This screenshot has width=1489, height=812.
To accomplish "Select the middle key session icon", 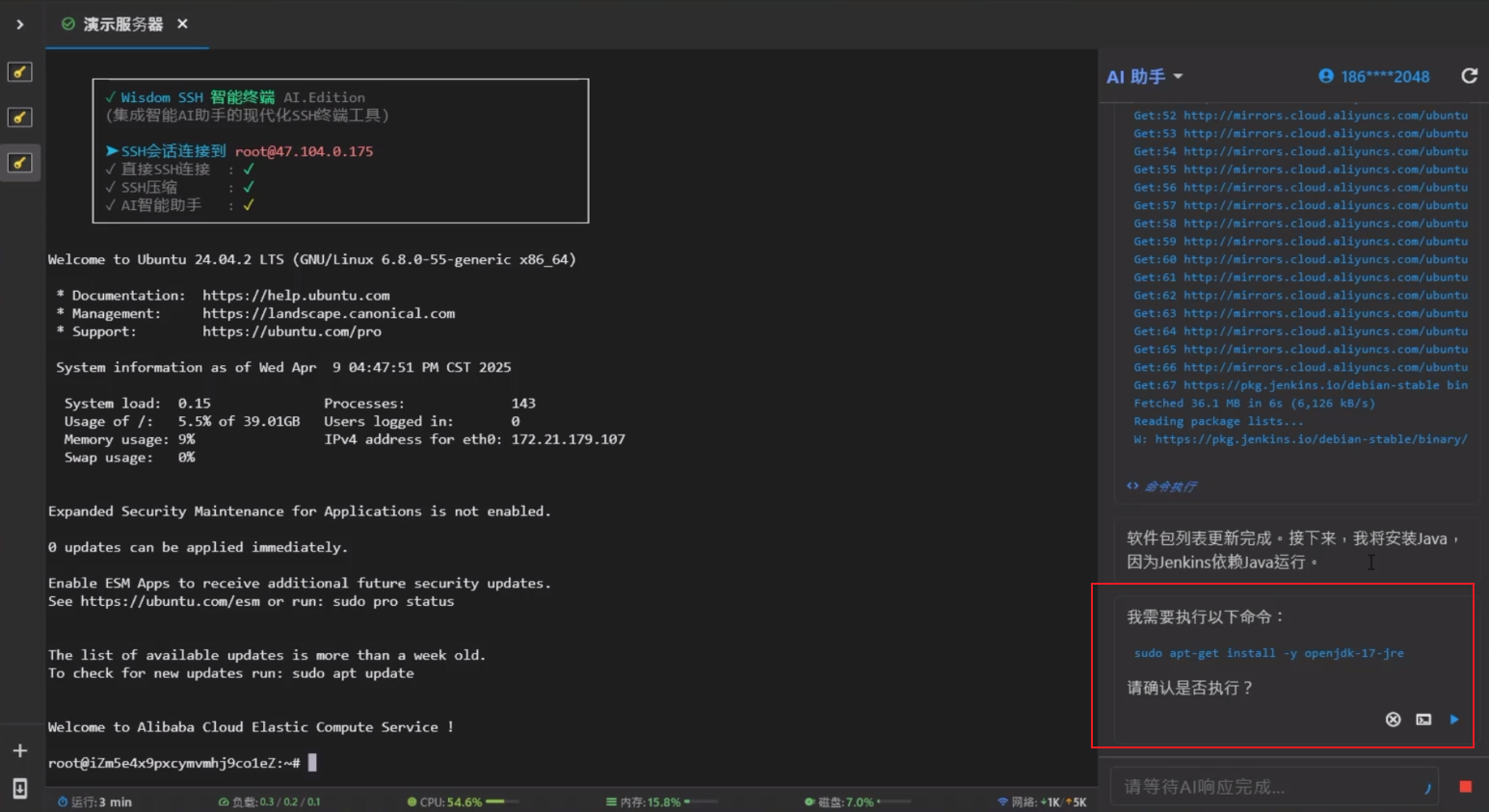I will coord(19,118).
